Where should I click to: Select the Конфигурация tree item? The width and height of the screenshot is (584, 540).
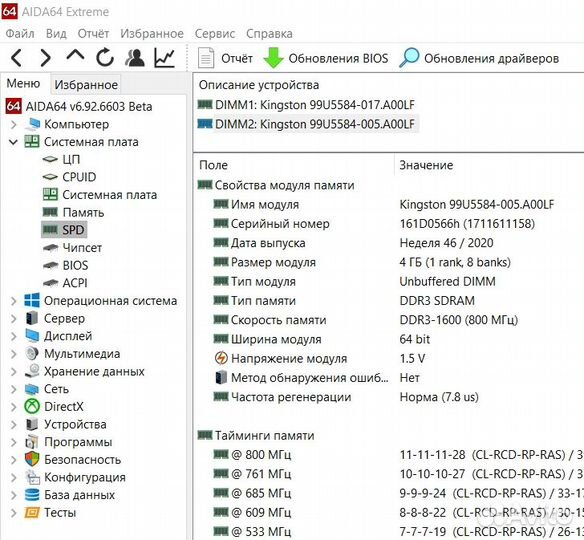coord(85,477)
